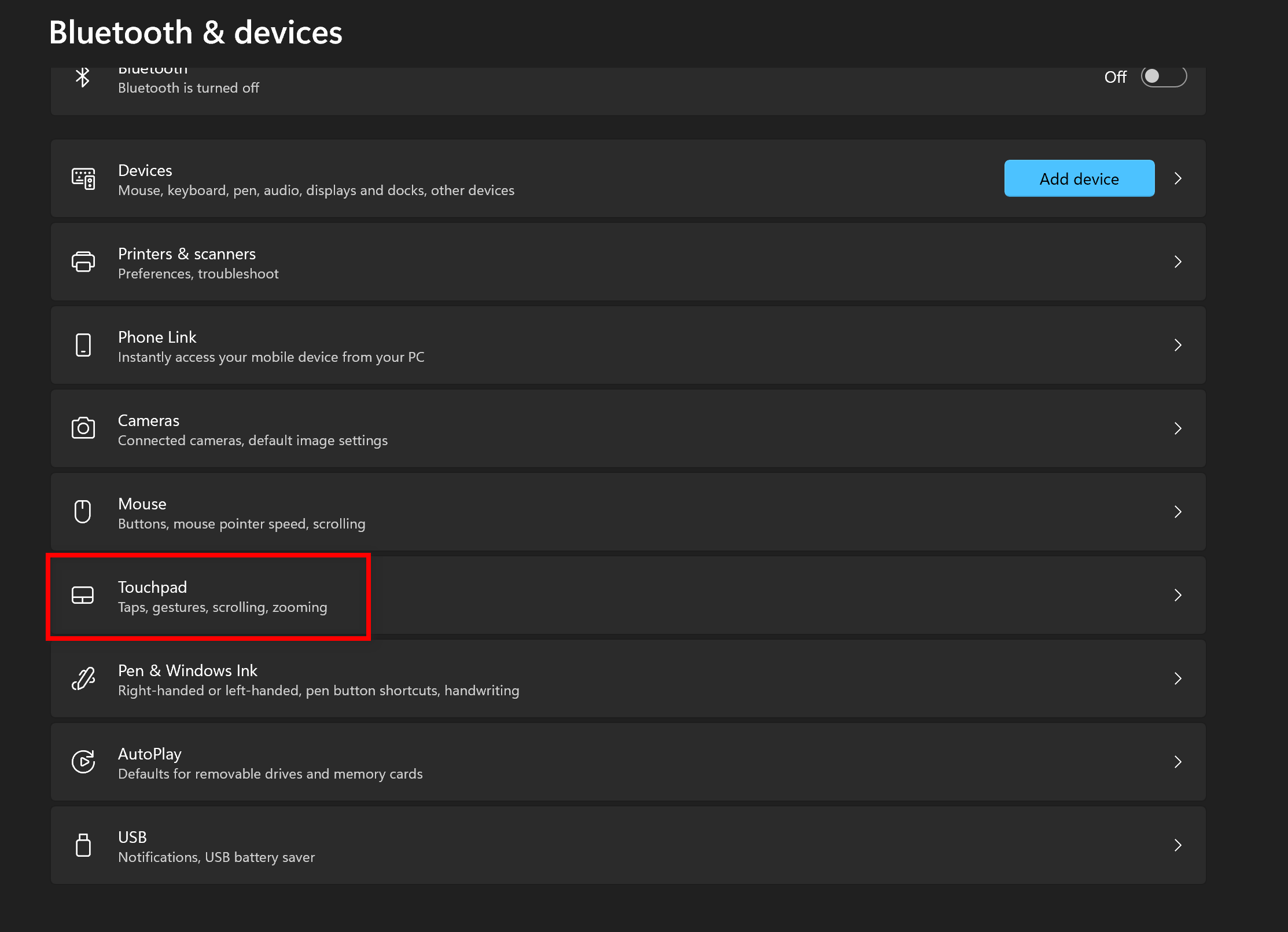Click the Pen & Windows Ink icon

coord(83,678)
